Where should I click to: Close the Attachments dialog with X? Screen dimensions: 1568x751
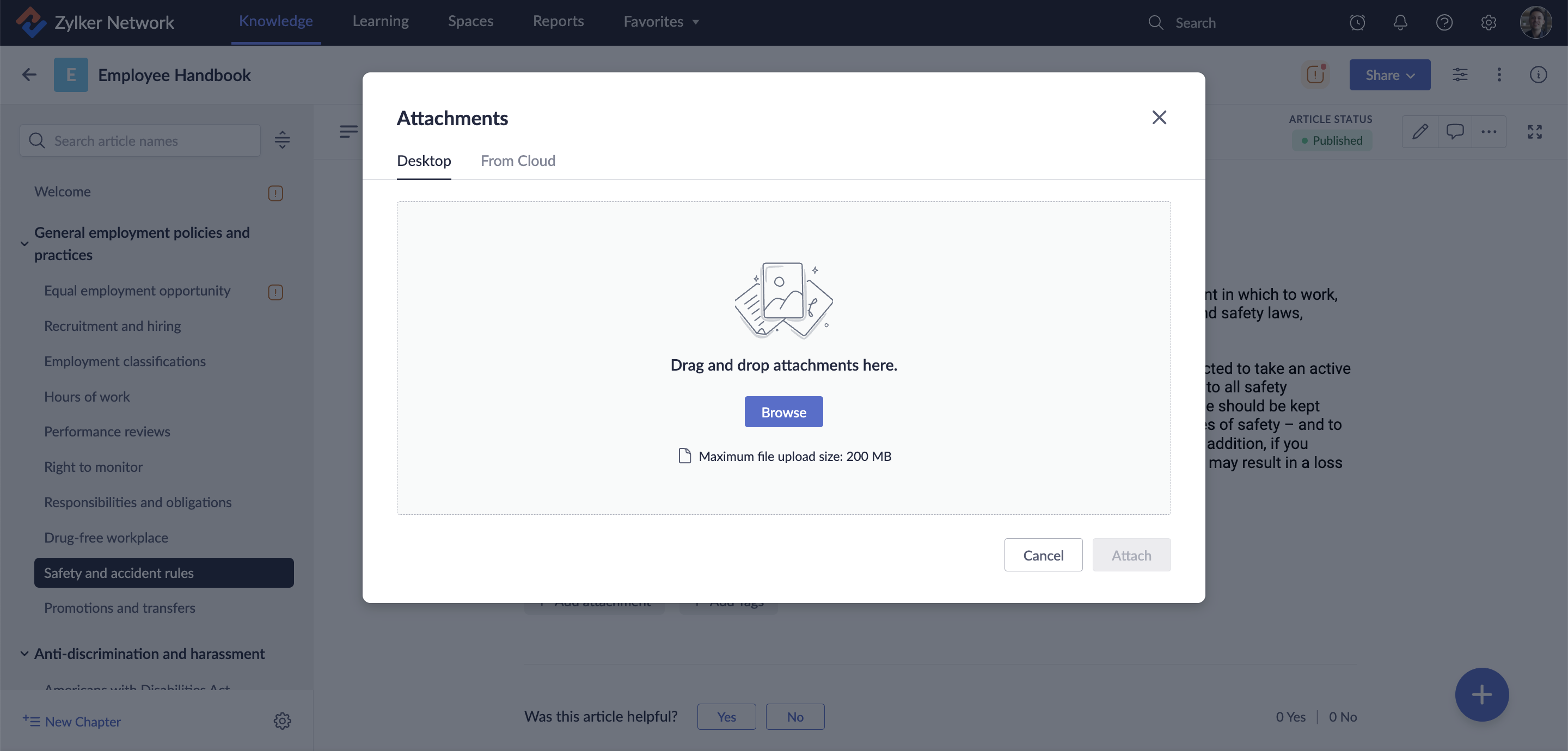pyautogui.click(x=1159, y=118)
